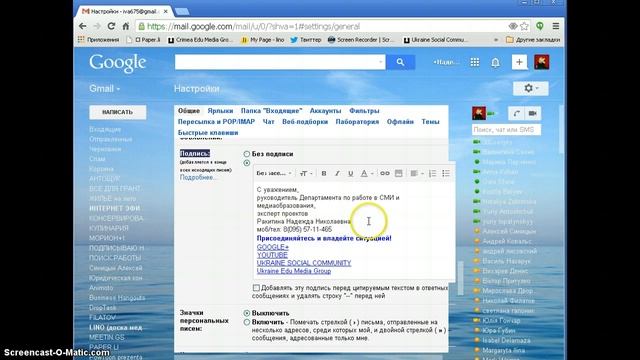Toggle underline in signature editor

[x=350, y=173]
